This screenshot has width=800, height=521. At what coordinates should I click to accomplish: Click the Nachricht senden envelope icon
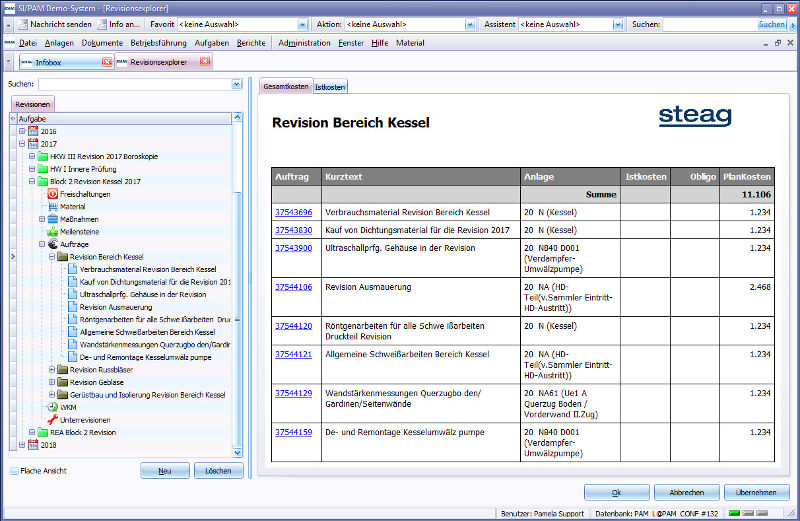point(23,24)
